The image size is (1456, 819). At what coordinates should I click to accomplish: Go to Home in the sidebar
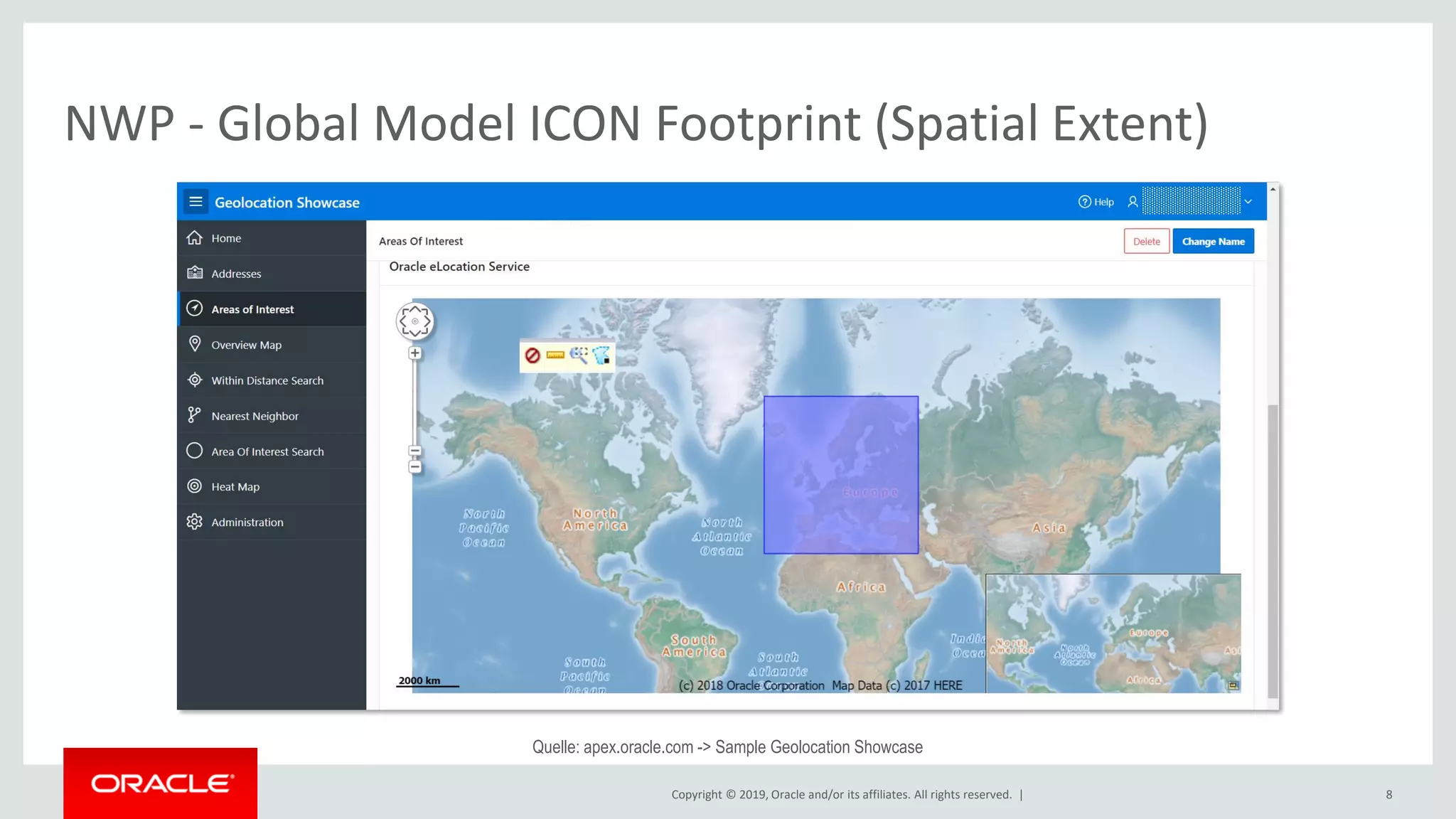coord(272,238)
